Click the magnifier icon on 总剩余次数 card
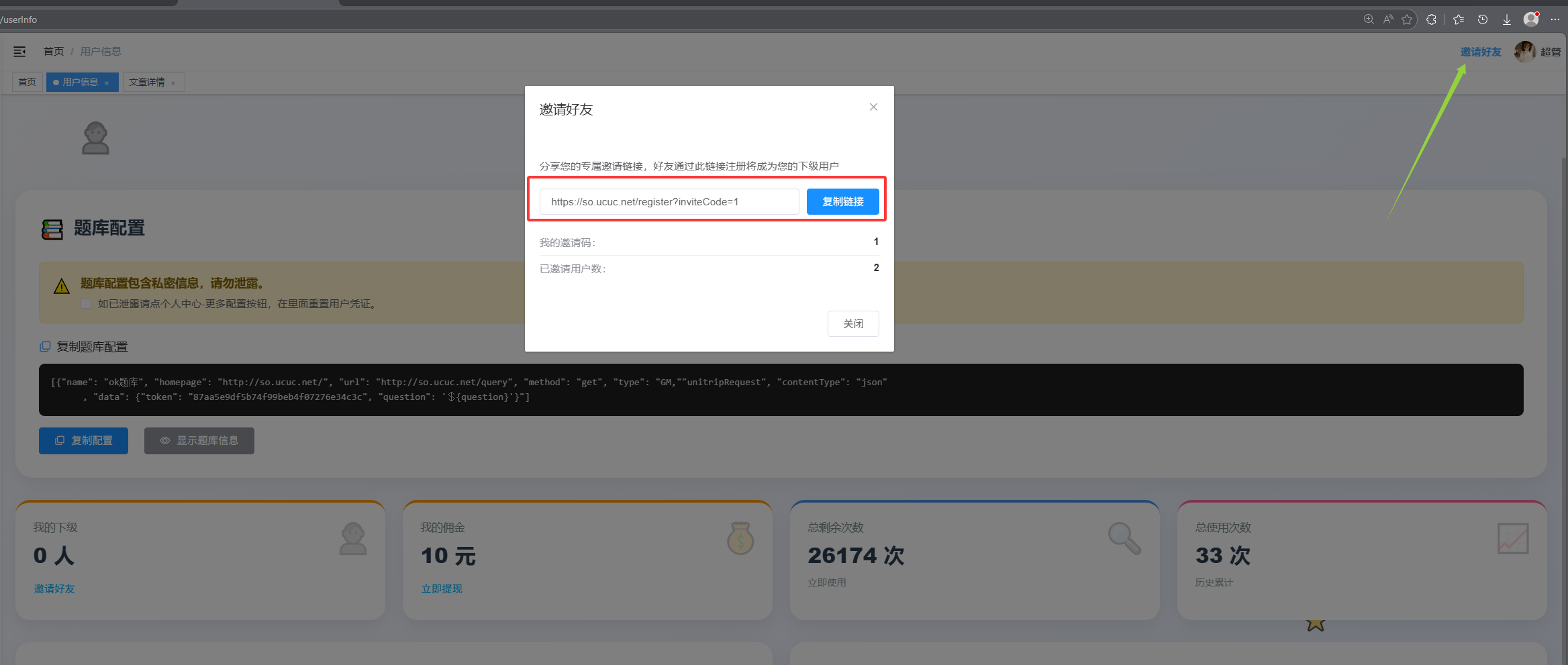Viewport: 1568px width, 665px height. pyautogui.click(x=1124, y=538)
